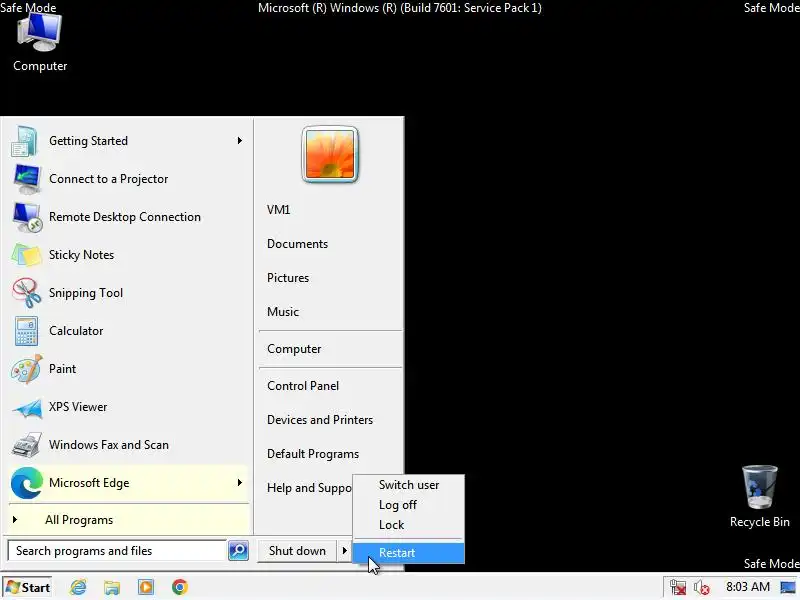Open Sticky Notes icon
800x600 pixels.
26,255
